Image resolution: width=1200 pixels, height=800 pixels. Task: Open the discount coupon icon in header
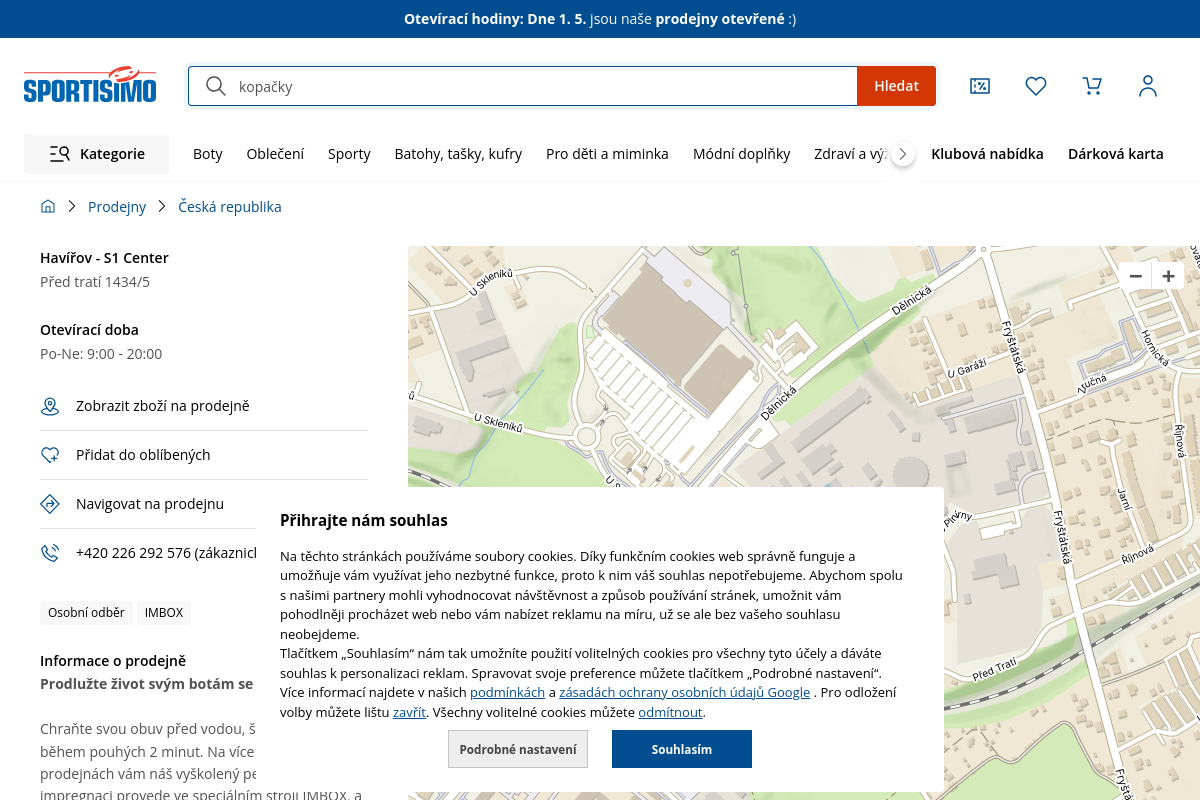(980, 86)
